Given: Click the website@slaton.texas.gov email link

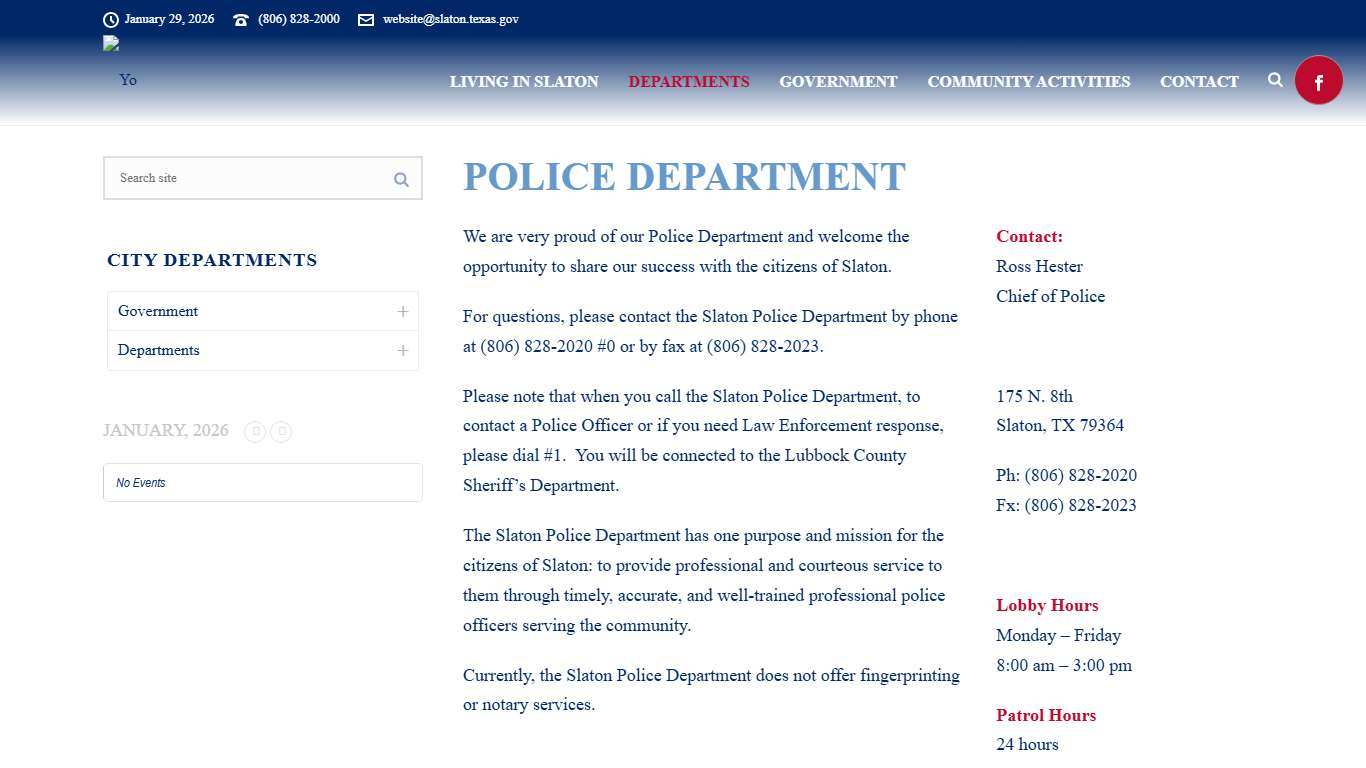Looking at the screenshot, I should coord(450,18).
